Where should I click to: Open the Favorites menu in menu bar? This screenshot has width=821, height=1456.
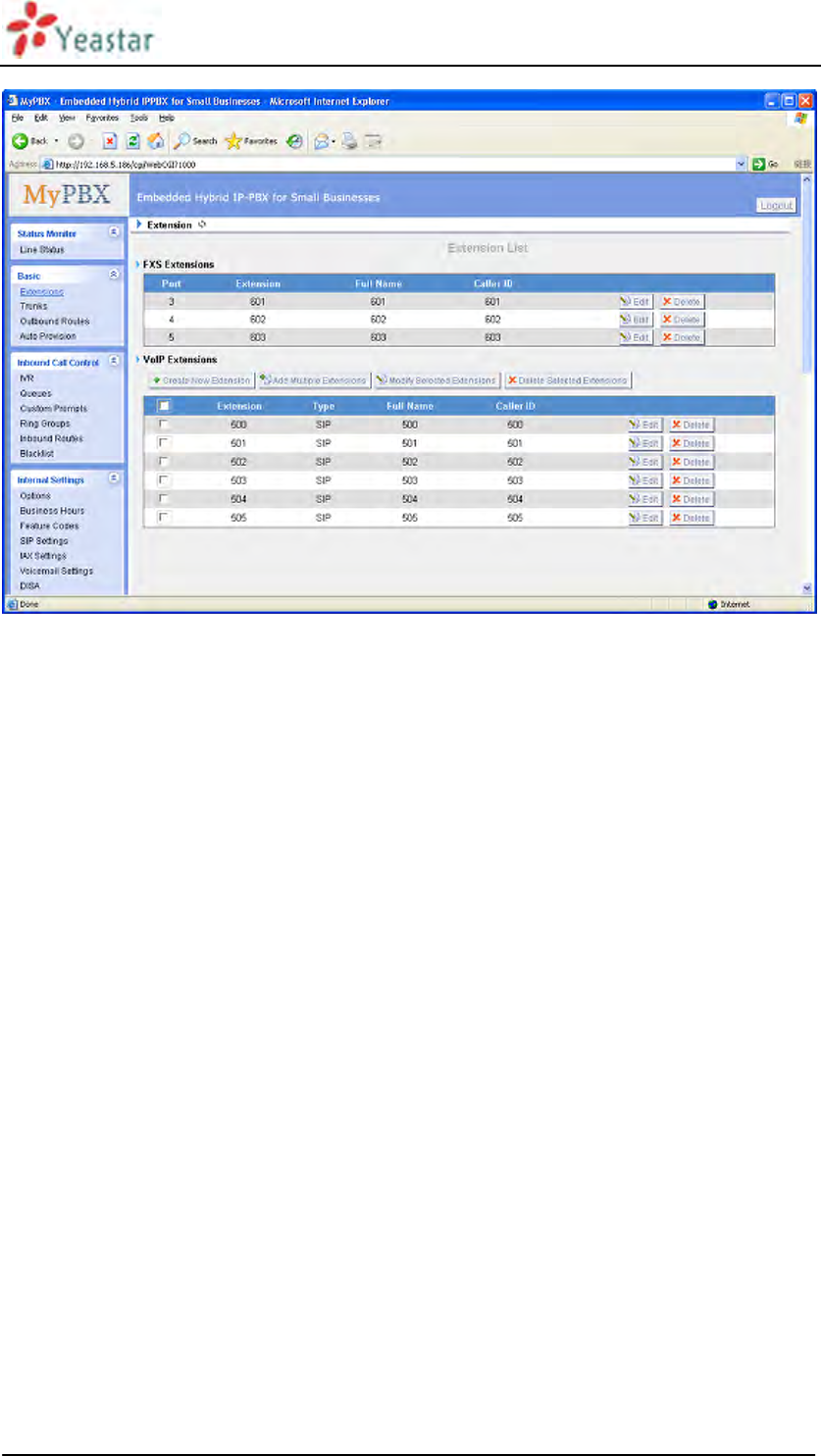point(102,118)
